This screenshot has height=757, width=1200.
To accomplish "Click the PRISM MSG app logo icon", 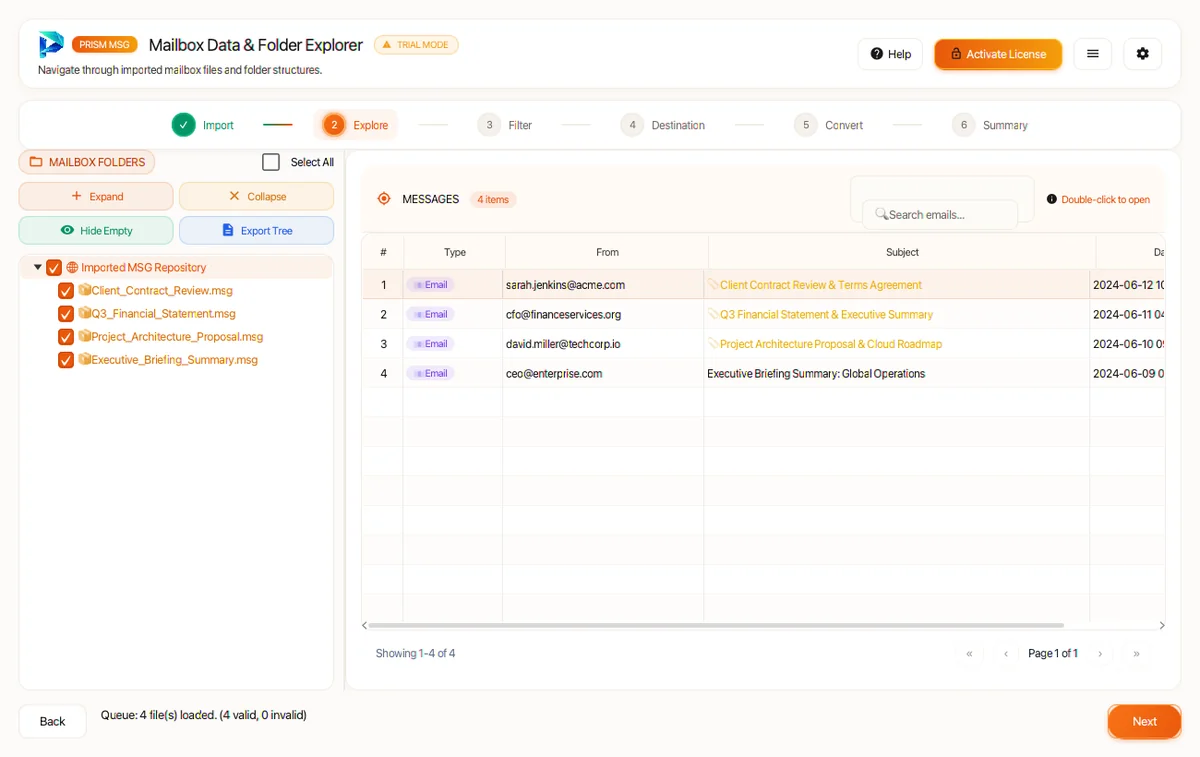I will pos(51,45).
